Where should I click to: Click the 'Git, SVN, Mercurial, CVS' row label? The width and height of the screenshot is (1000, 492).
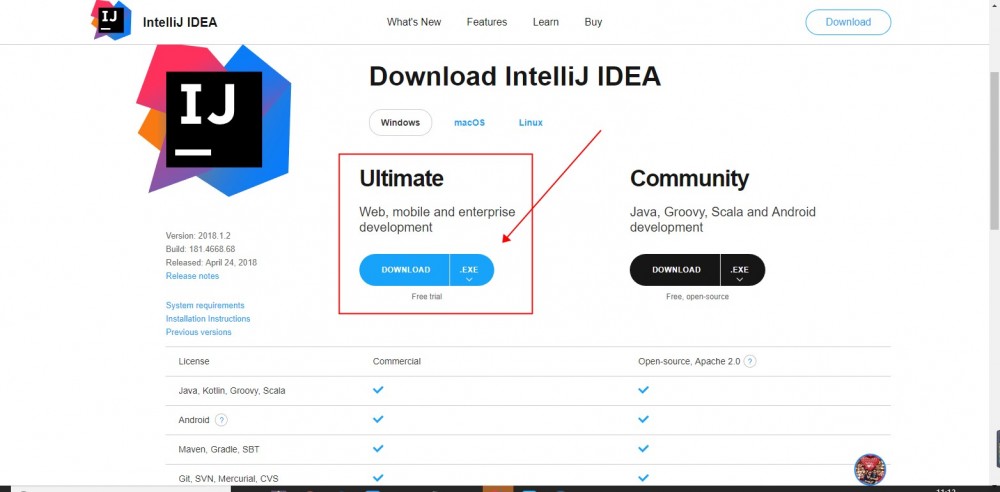[228, 479]
